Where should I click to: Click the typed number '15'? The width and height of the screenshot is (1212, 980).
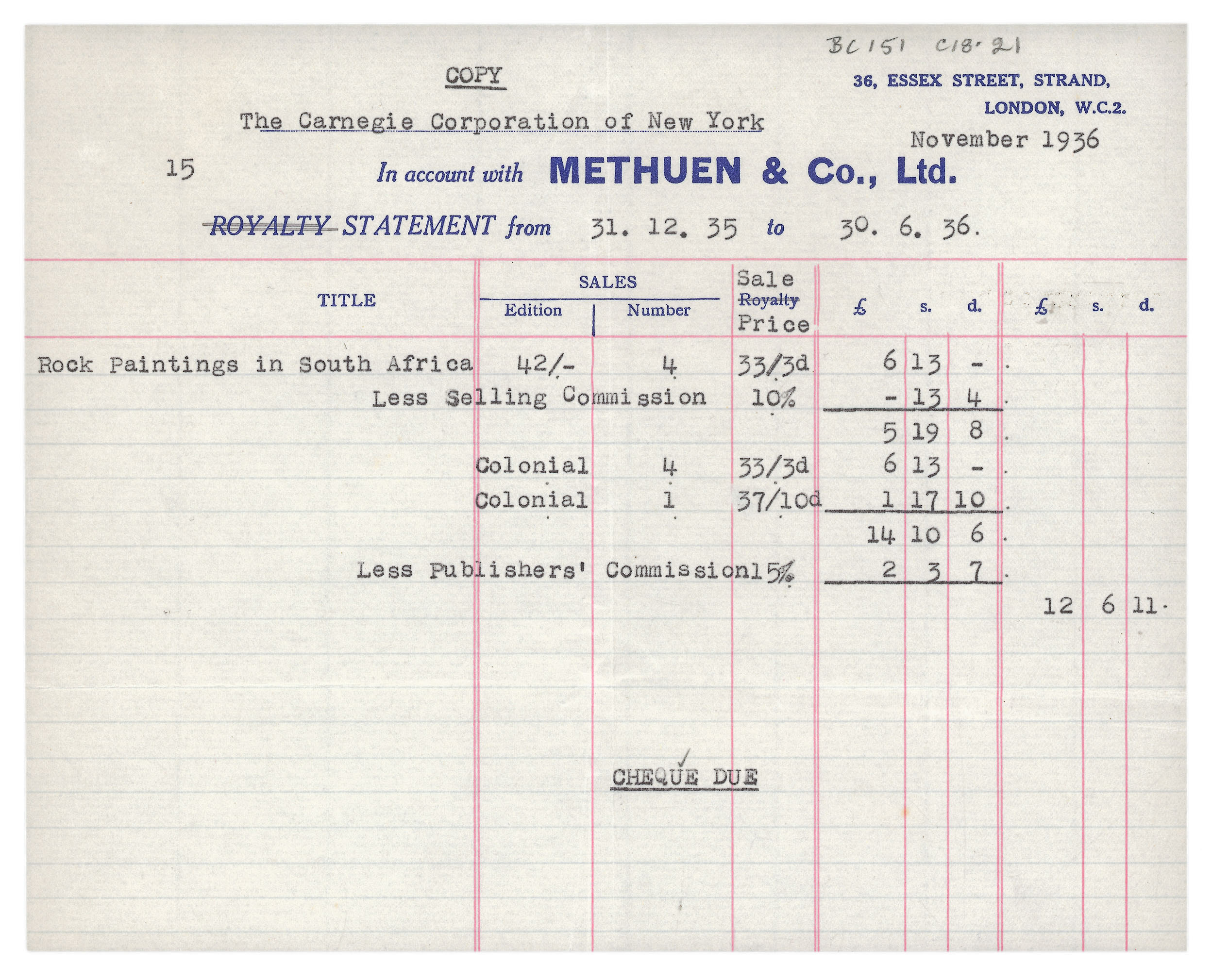181,168
